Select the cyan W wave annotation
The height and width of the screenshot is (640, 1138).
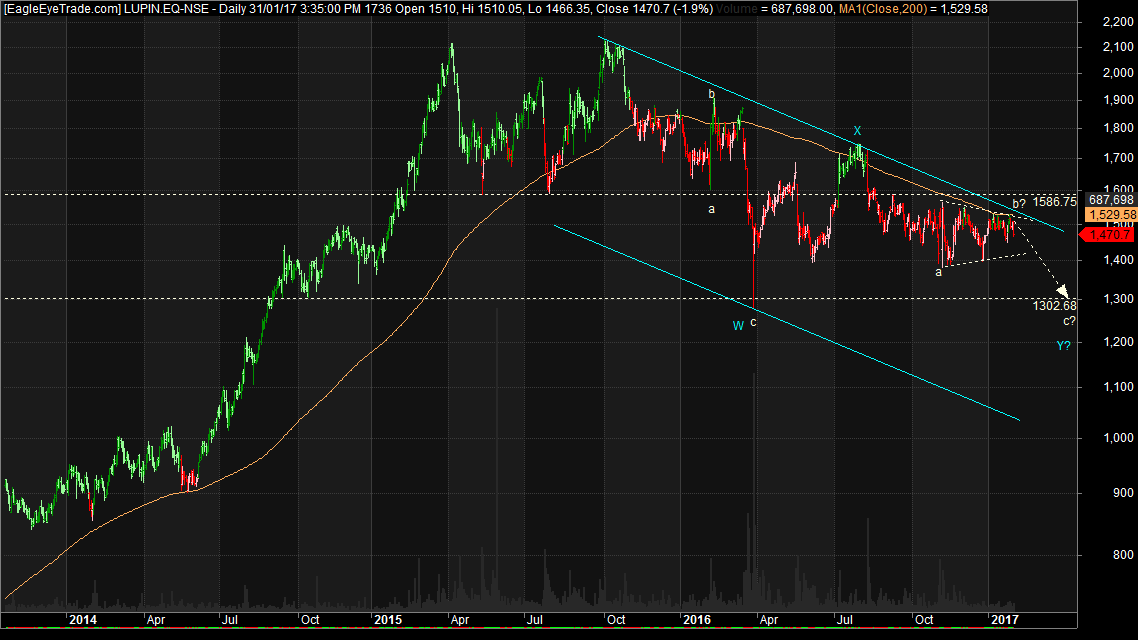coord(736,325)
